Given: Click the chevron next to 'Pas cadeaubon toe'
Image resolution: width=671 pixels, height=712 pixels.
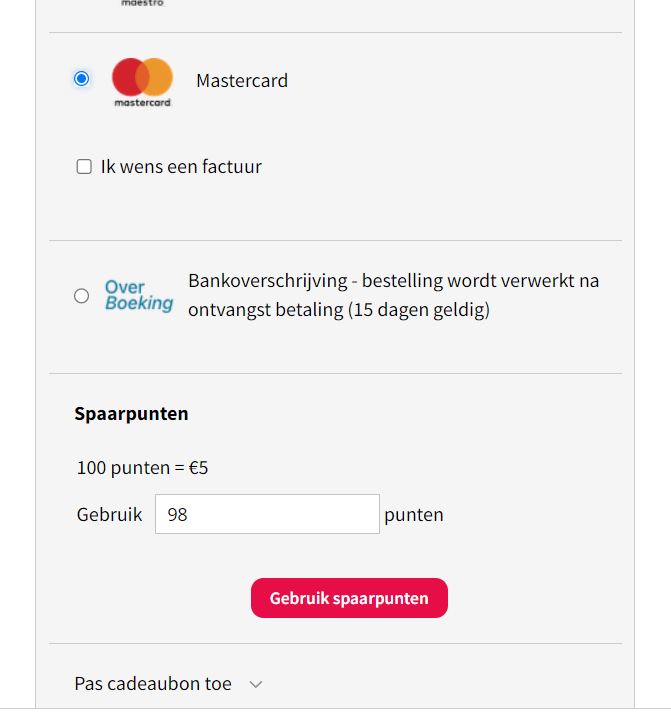Looking at the screenshot, I should pyautogui.click(x=256, y=685).
